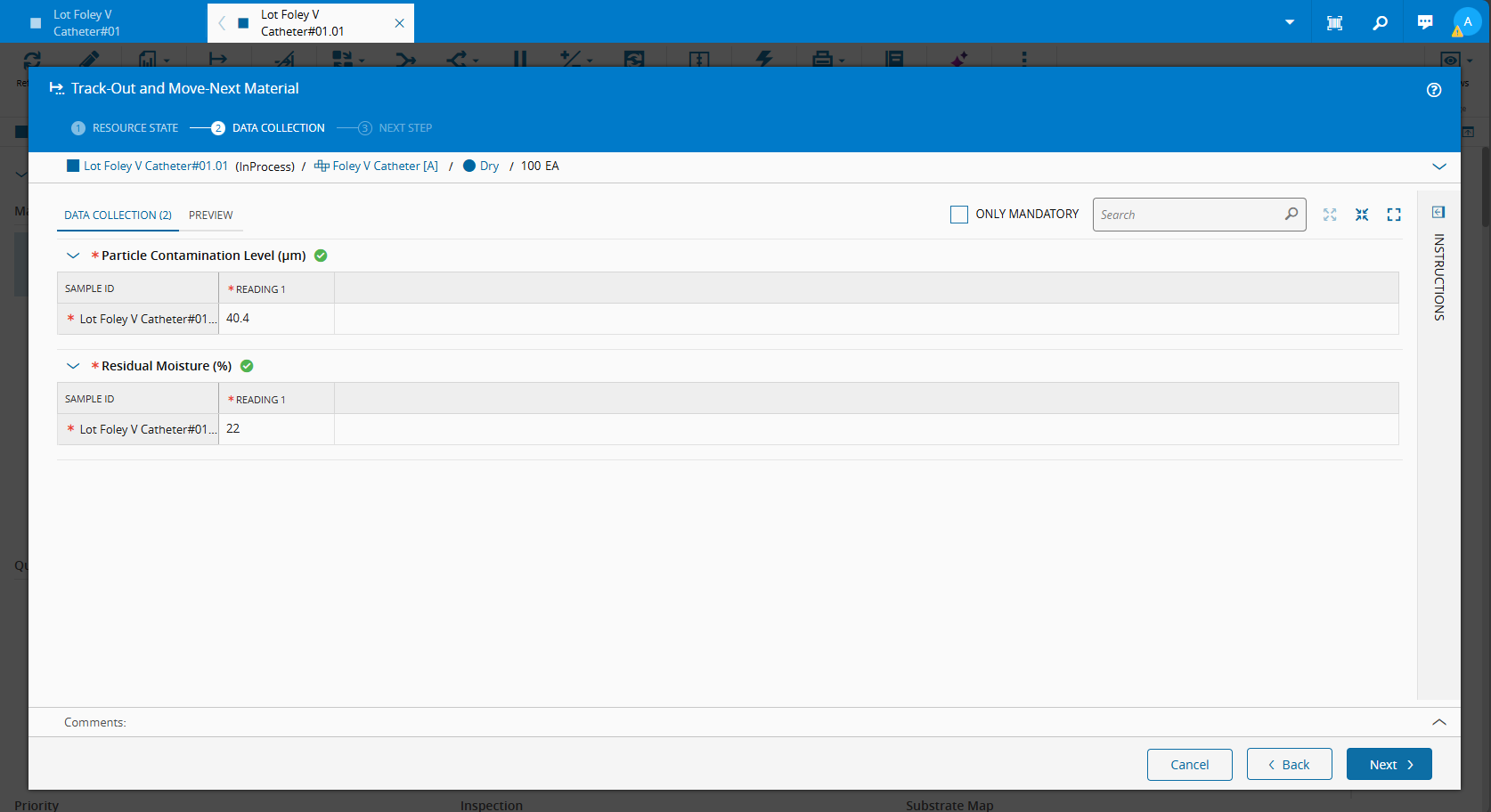Open the user avatar A menu
1491x812 pixels.
click(1467, 21)
